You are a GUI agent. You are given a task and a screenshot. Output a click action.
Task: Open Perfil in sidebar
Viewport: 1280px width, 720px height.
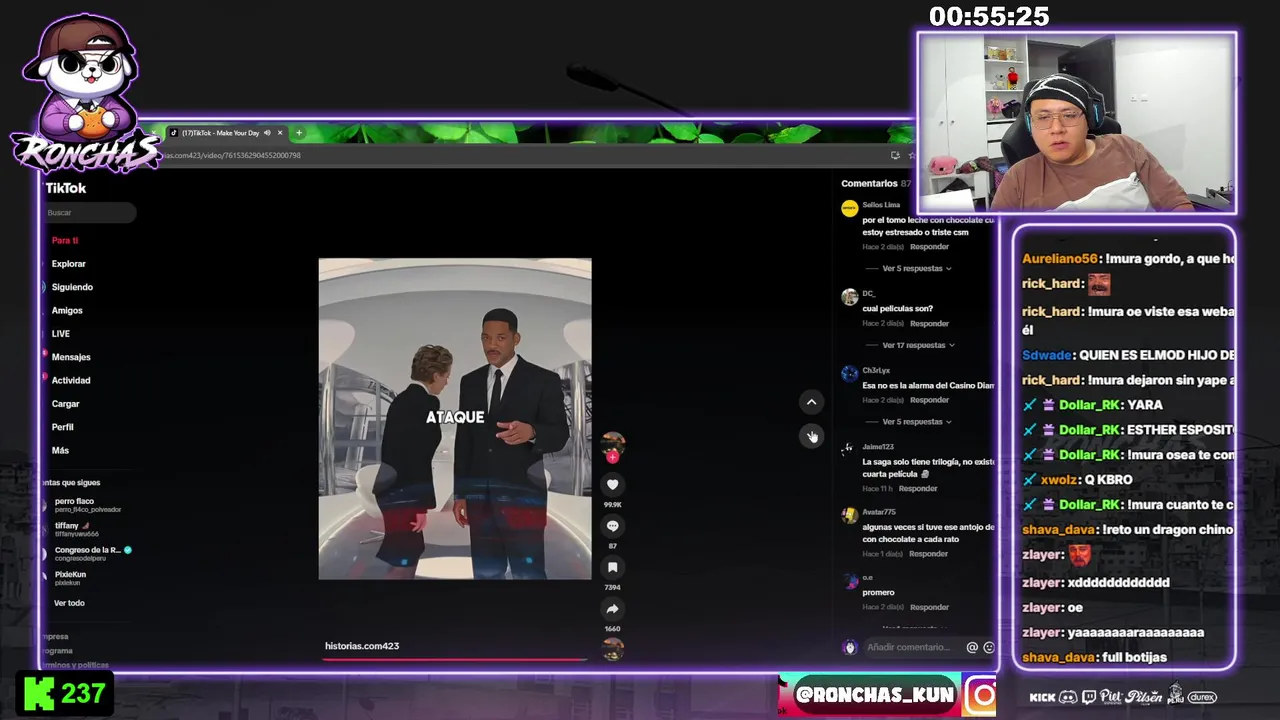point(62,427)
